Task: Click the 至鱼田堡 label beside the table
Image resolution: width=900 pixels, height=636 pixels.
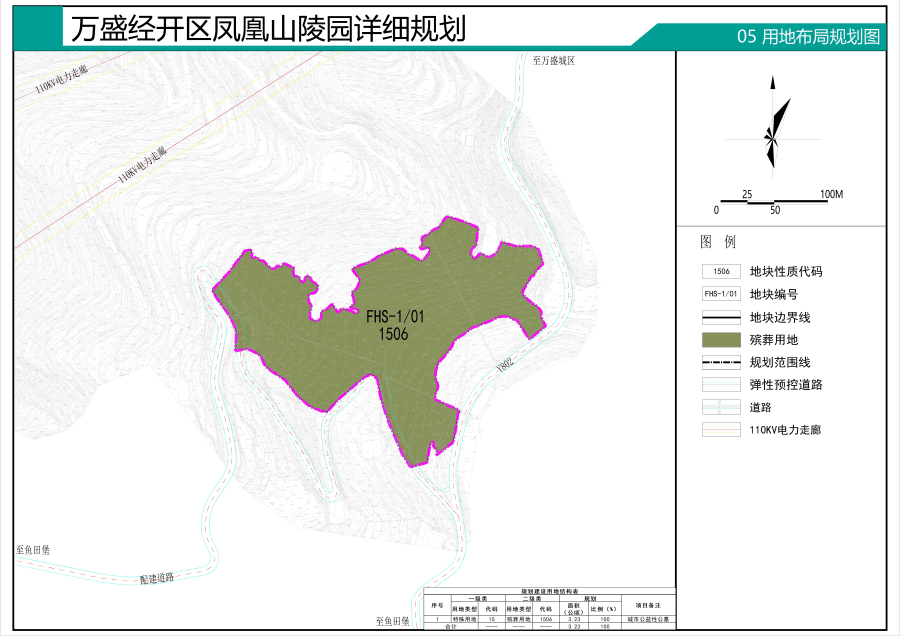Action: pyautogui.click(x=393, y=621)
